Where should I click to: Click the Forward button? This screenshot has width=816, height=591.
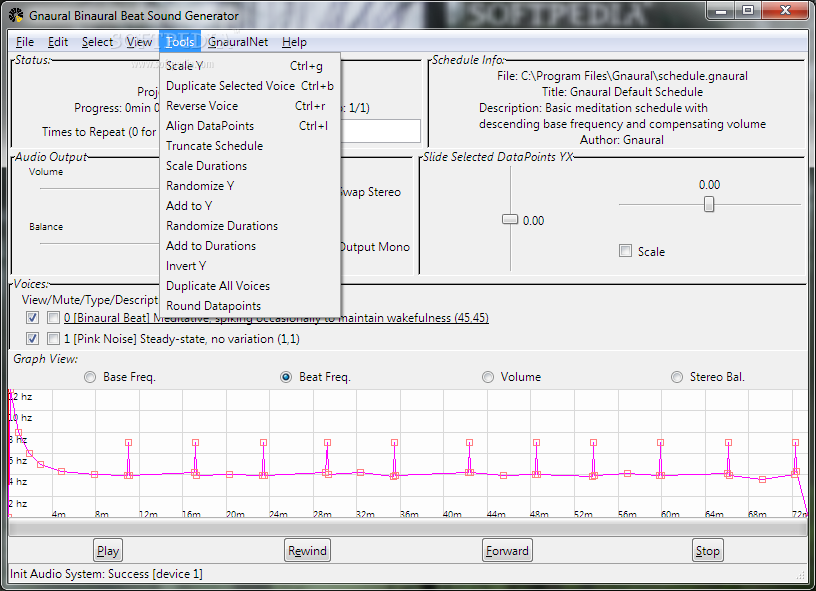[x=507, y=550]
